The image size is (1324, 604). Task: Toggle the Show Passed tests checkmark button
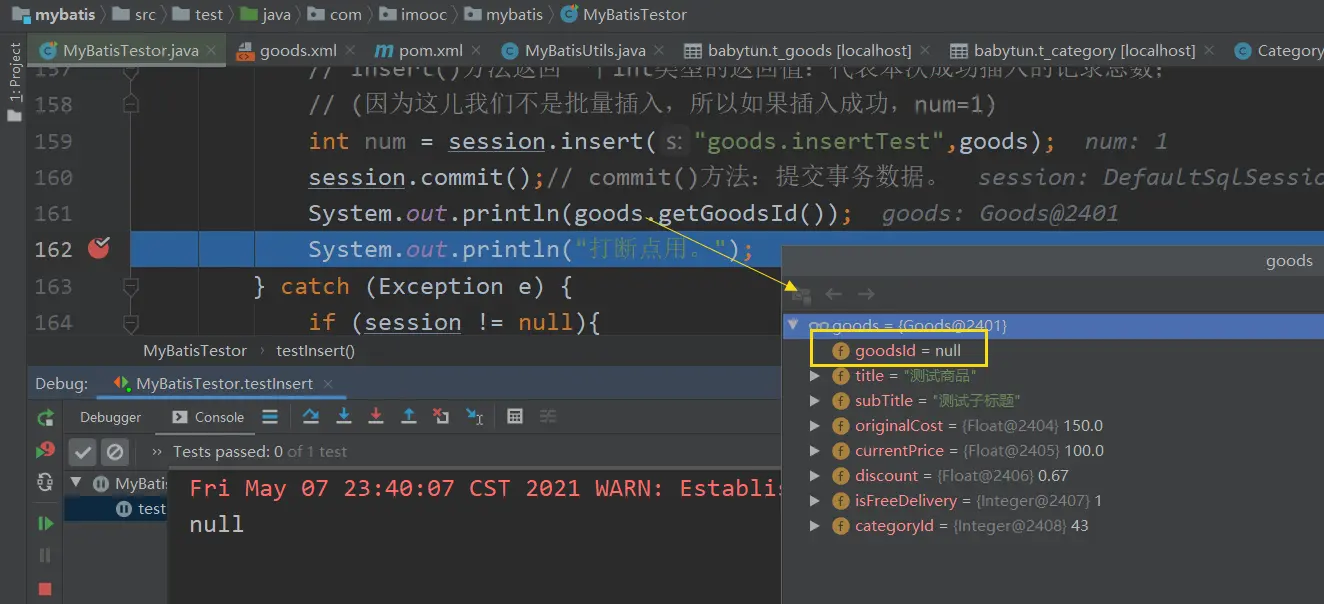coord(82,452)
